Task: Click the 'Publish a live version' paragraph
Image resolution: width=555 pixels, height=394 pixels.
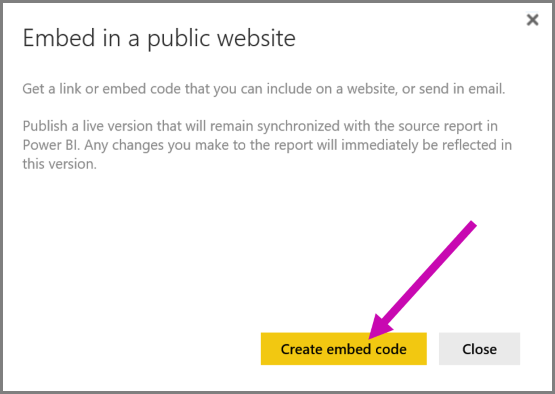Action: [267, 145]
